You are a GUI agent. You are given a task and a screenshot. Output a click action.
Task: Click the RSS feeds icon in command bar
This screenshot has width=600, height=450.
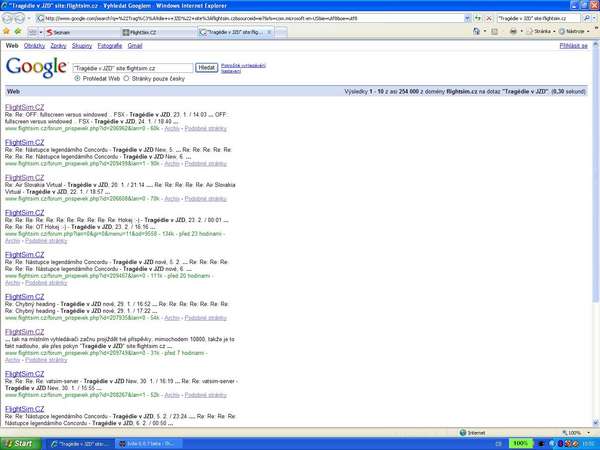(x=494, y=31)
